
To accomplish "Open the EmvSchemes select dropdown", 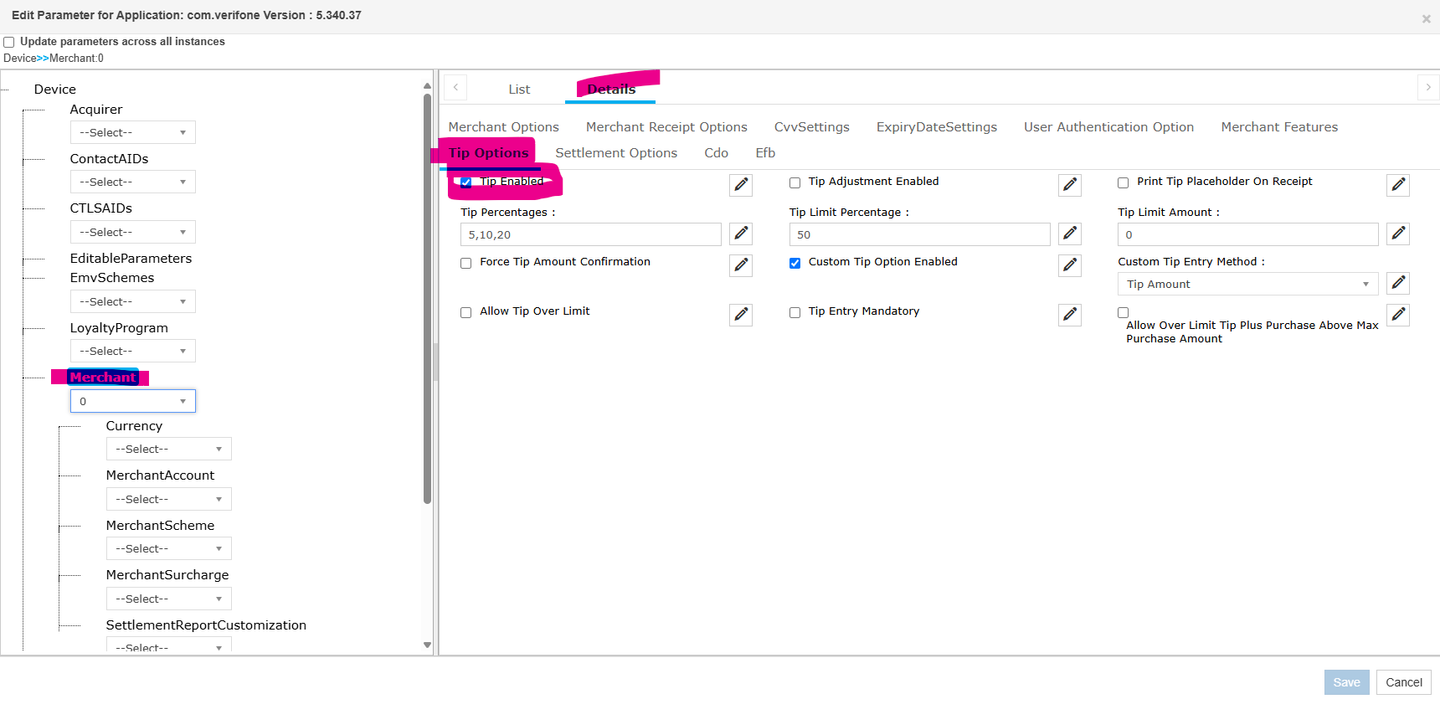I will point(133,301).
